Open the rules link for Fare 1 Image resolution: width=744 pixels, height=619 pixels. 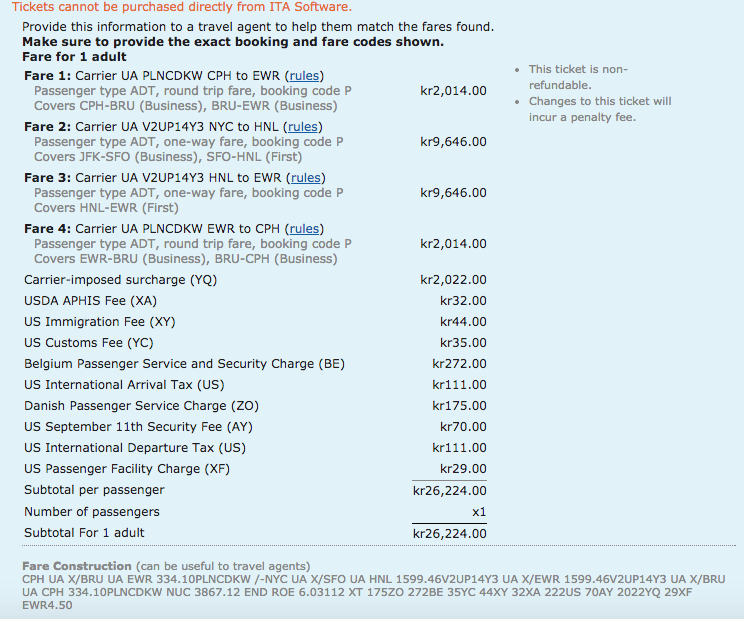tap(304, 76)
